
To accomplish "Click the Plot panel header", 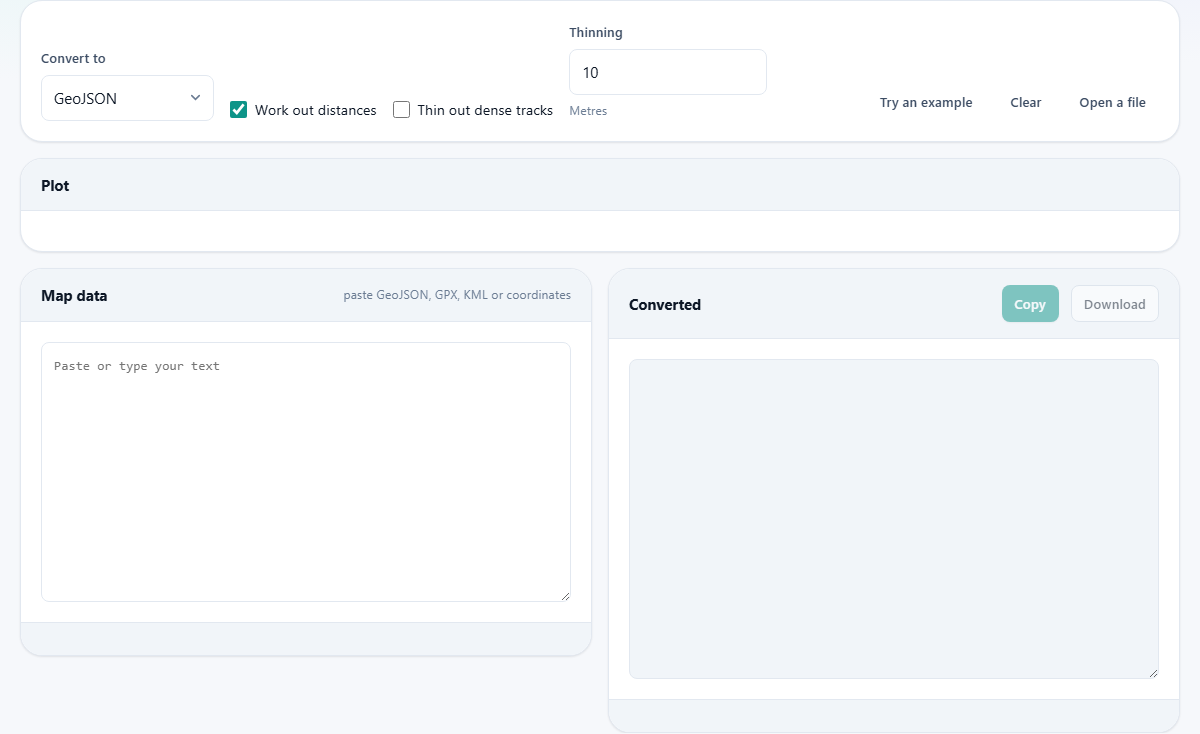I will [x=600, y=185].
